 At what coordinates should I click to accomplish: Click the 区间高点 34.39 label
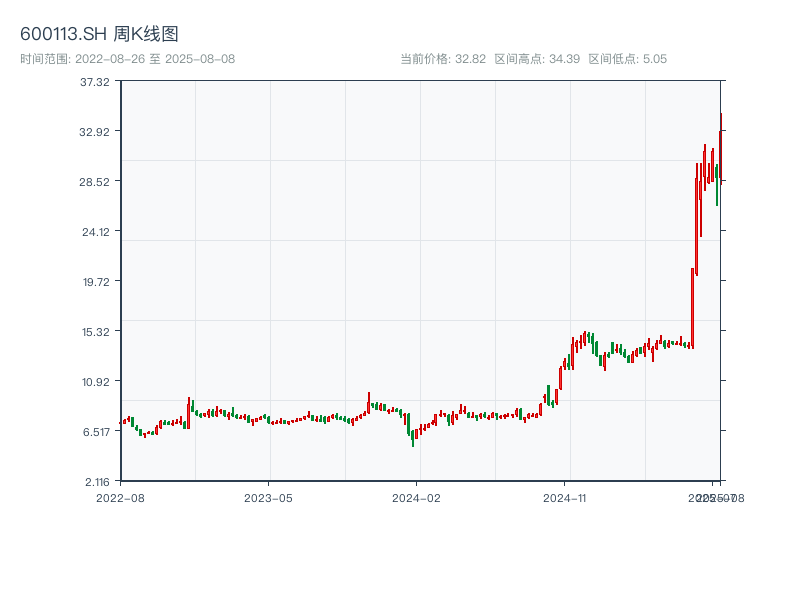click(x=537, y=59)
